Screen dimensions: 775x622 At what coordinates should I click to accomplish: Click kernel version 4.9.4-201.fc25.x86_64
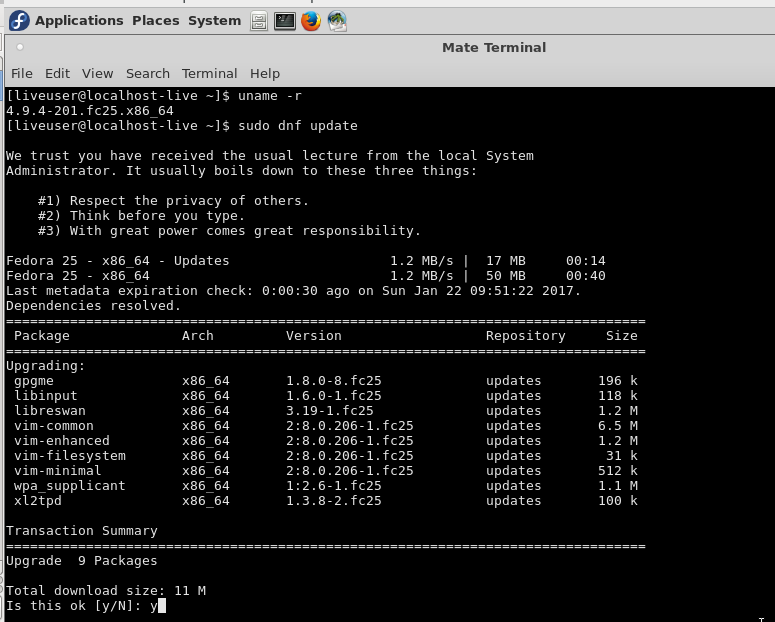point(90,111)
